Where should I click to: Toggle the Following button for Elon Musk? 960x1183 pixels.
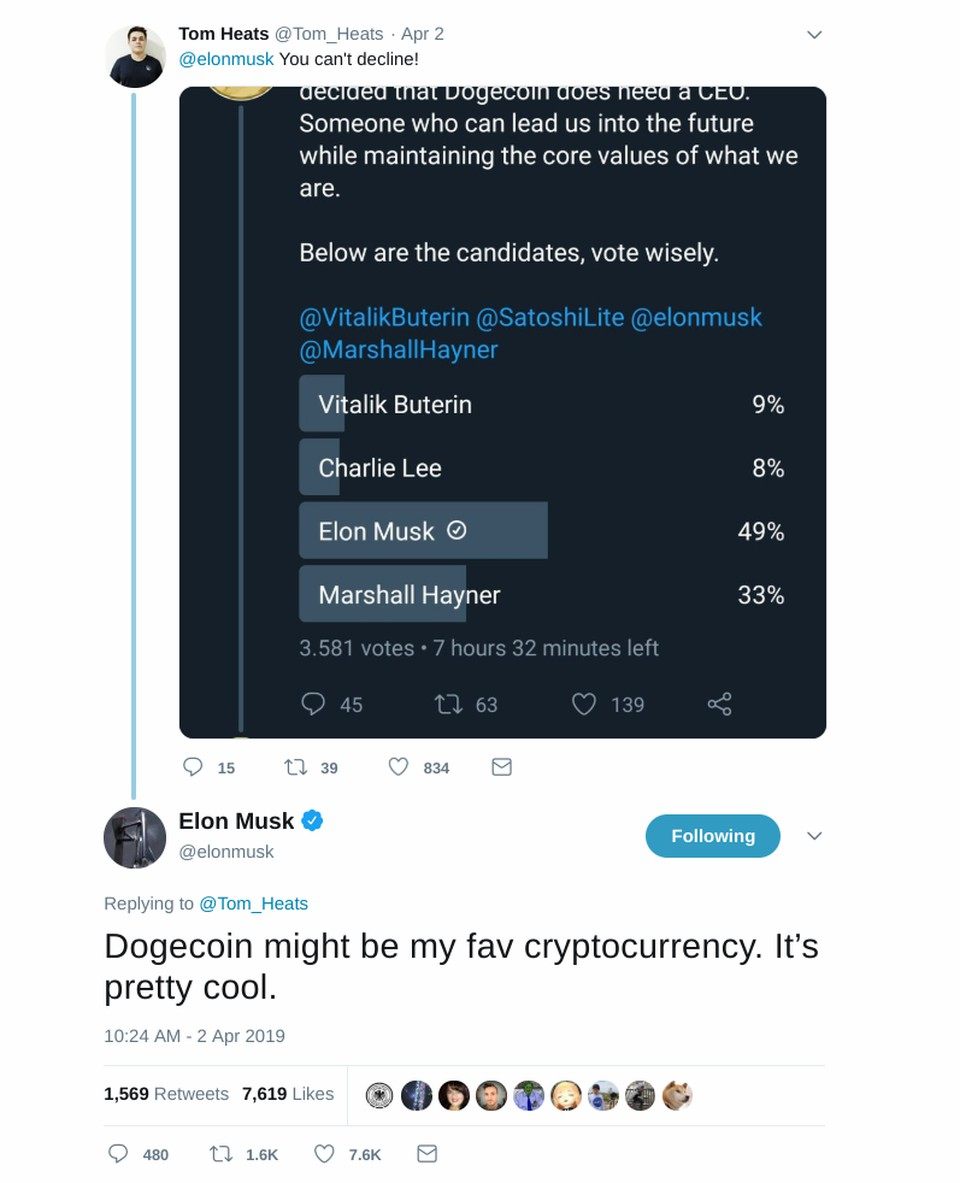(x=712, y=836)
